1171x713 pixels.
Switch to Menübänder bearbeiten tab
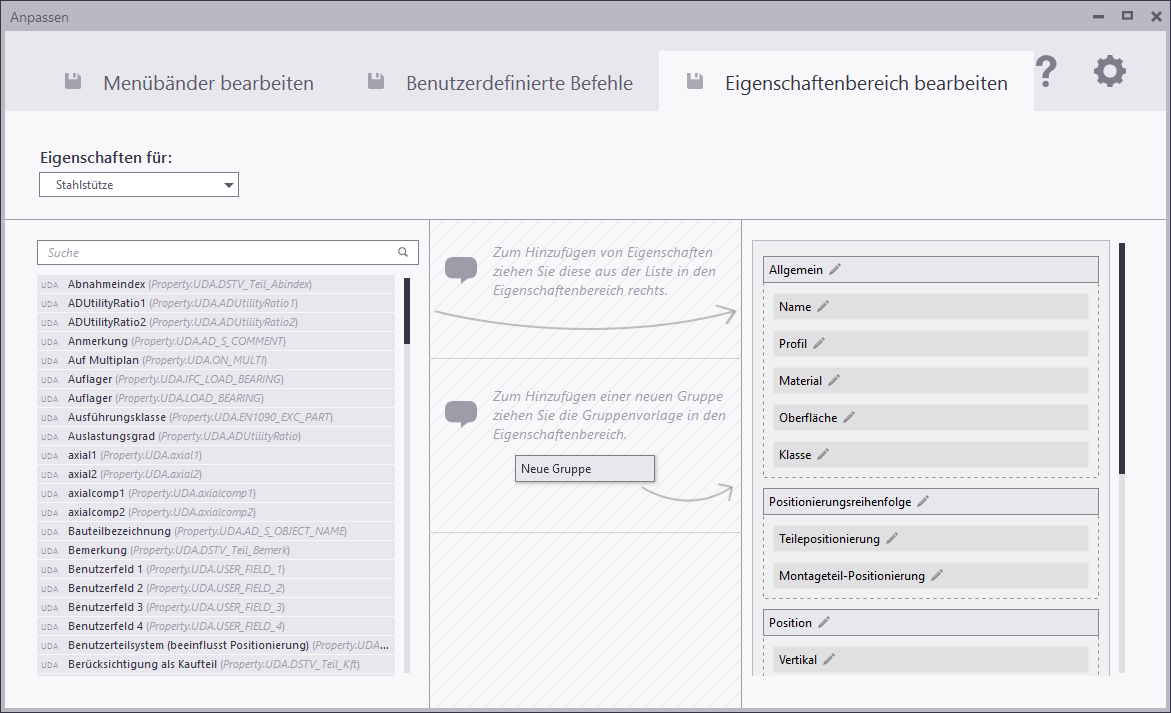[x=189, y=83]
